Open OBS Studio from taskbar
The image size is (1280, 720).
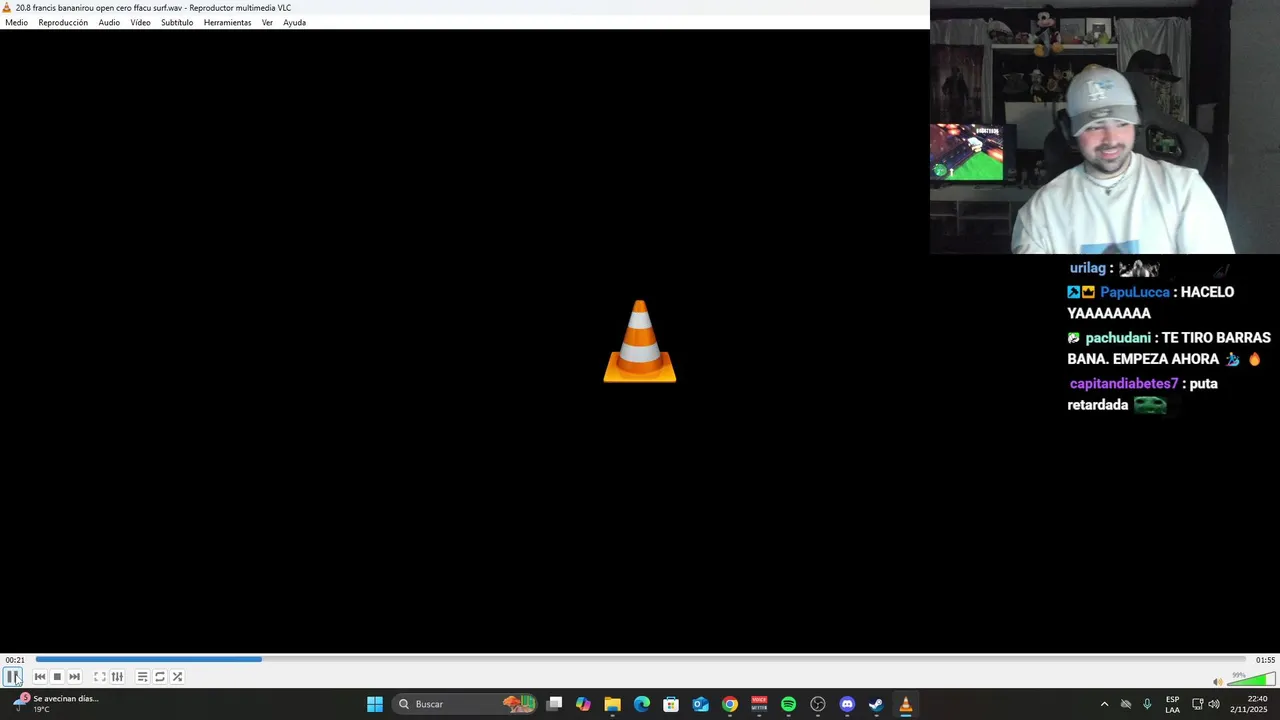(818, 704)
